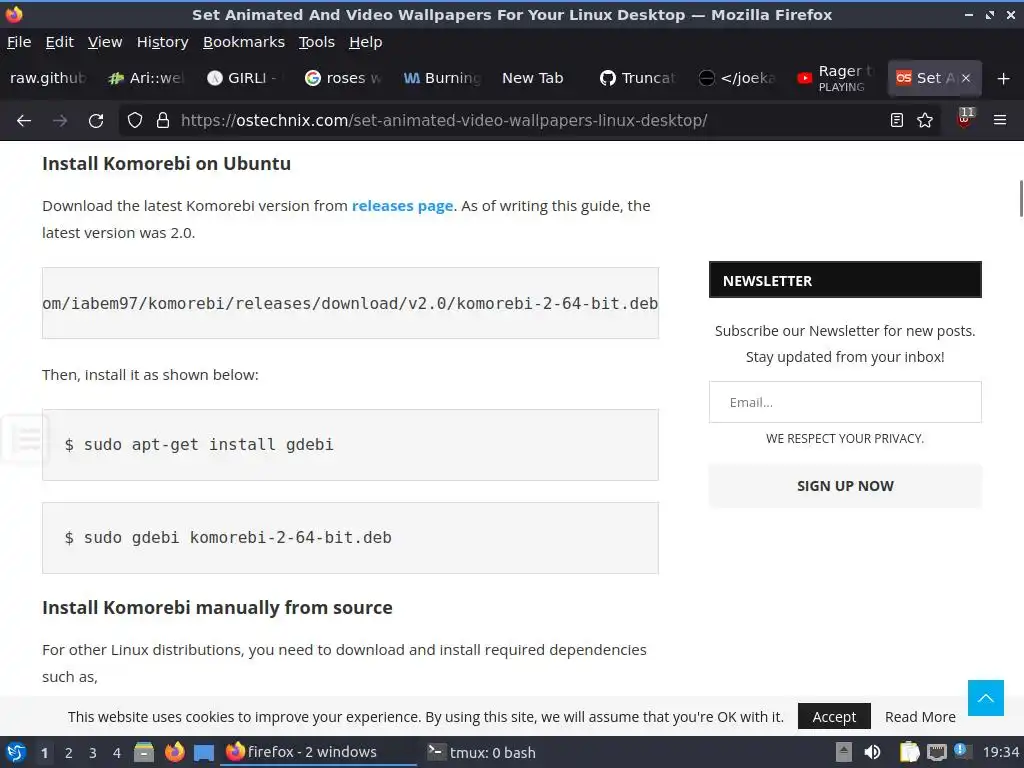Open the clipboard tray icon
Image resolution: width=1024 pixels, height=768 pixels.
[x=909, y=752]
